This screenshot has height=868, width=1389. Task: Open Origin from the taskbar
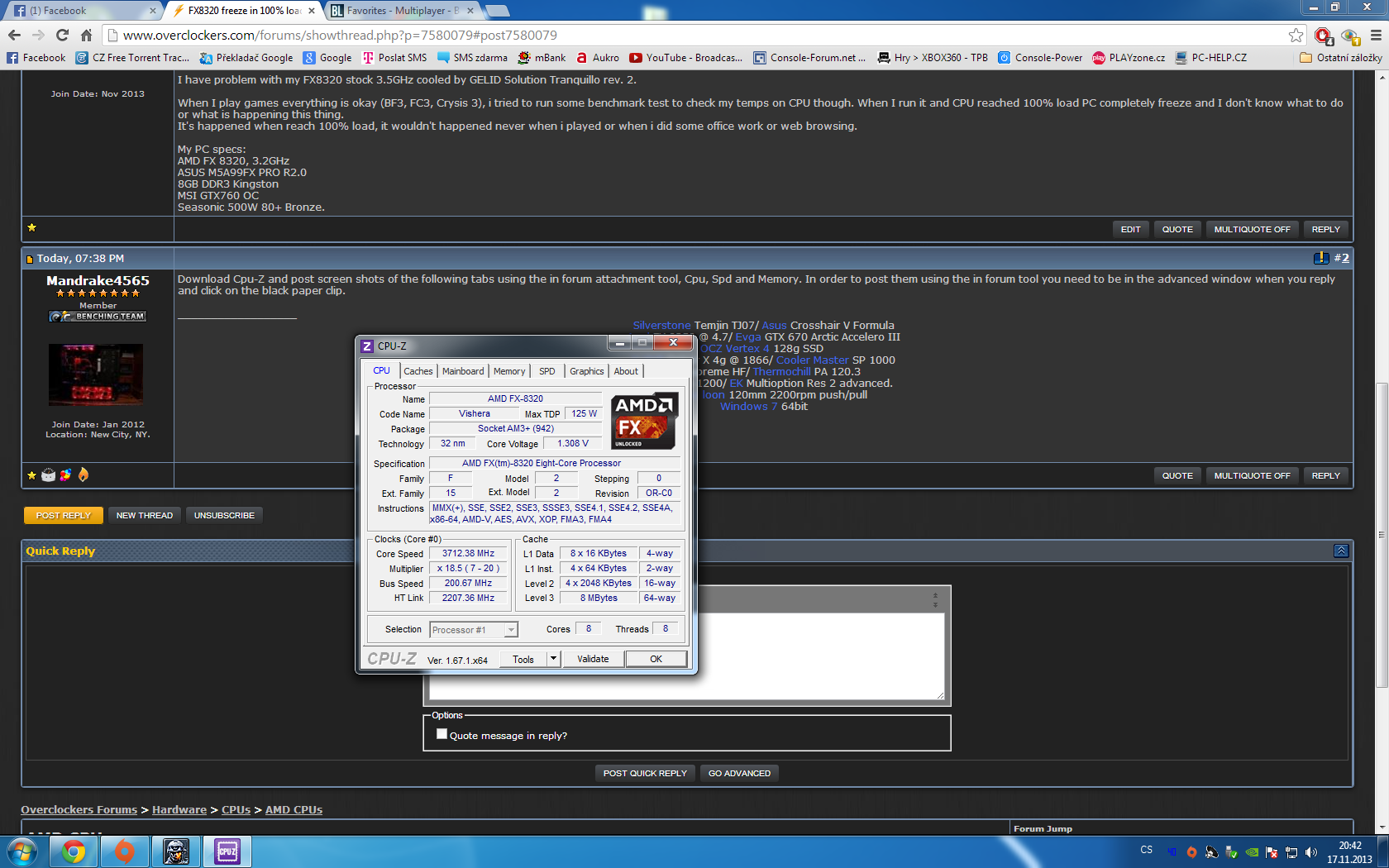[125, 851]
